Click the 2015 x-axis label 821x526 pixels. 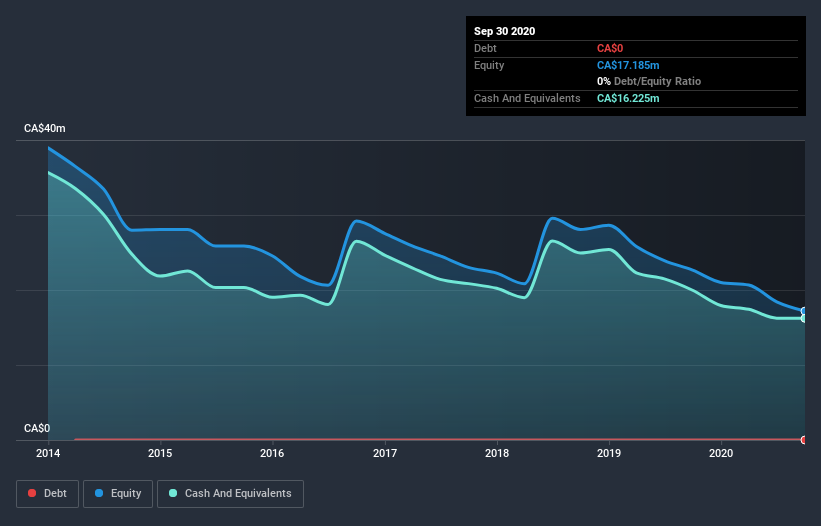click(160, 453)
